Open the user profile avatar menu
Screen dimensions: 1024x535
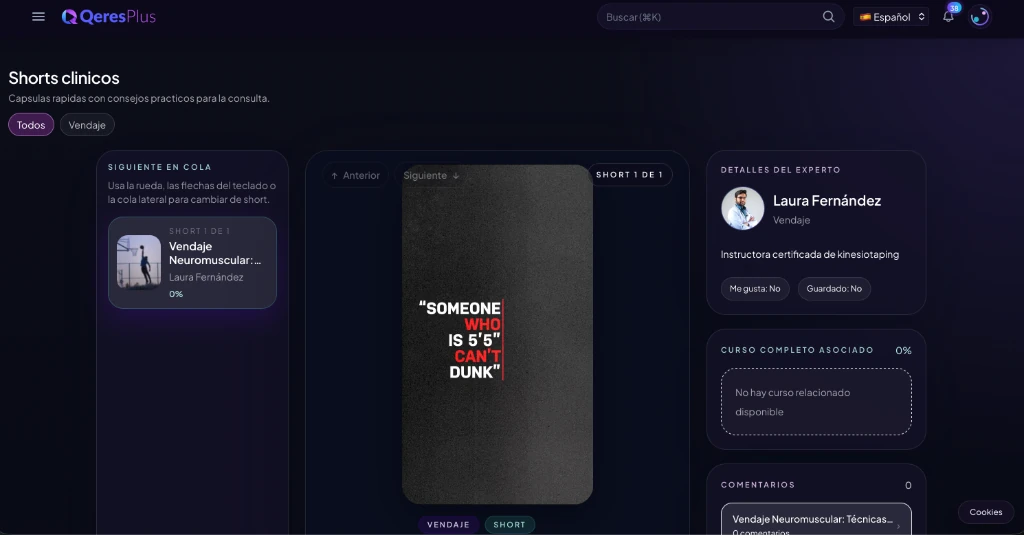click(980, 17)
